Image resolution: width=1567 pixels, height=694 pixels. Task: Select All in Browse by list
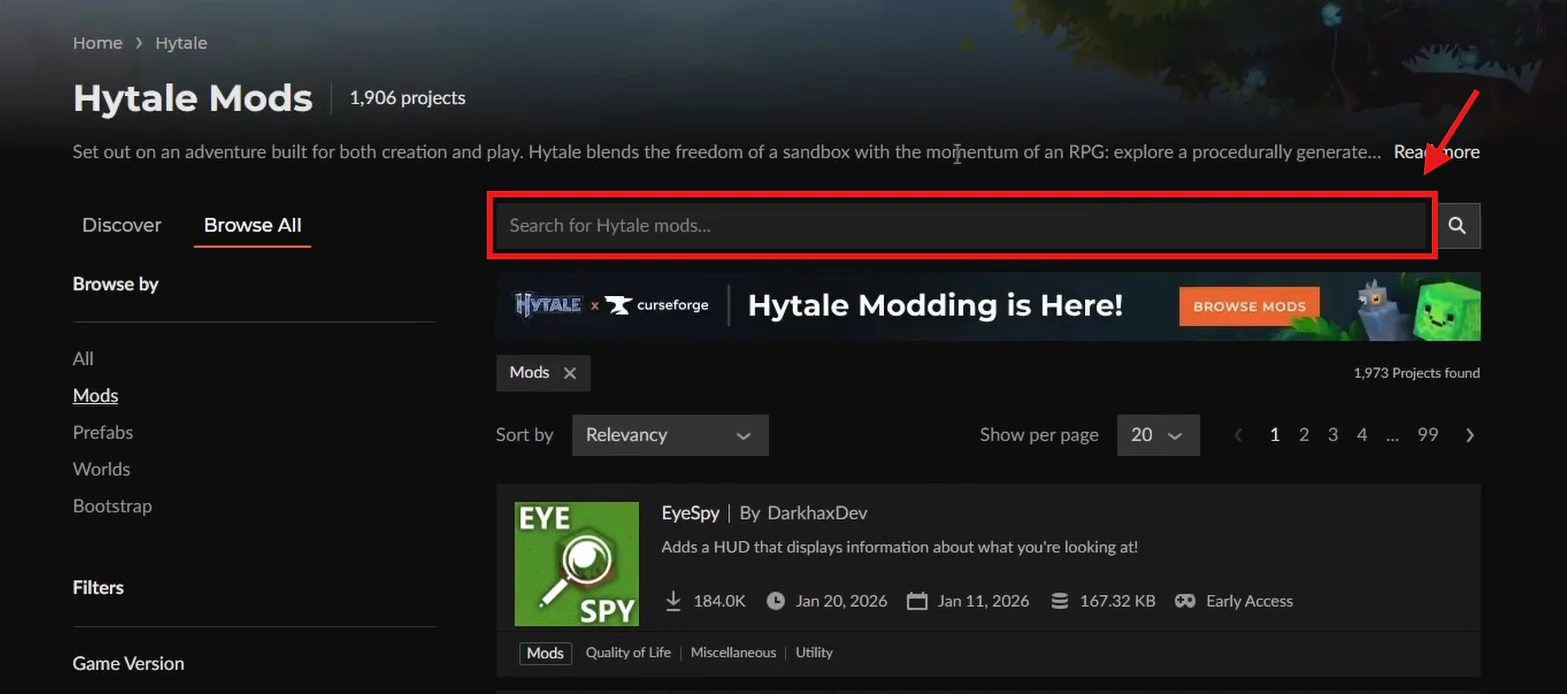coord(83,359)
